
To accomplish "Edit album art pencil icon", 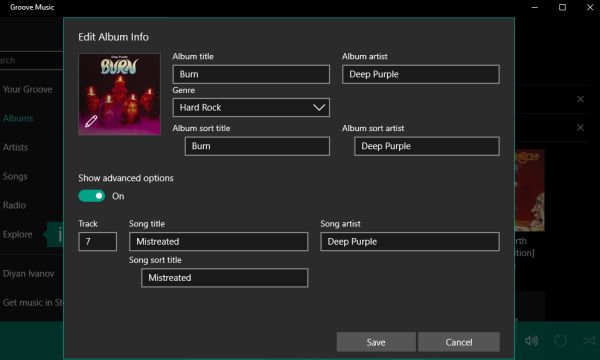I will (x=91, y=121).
